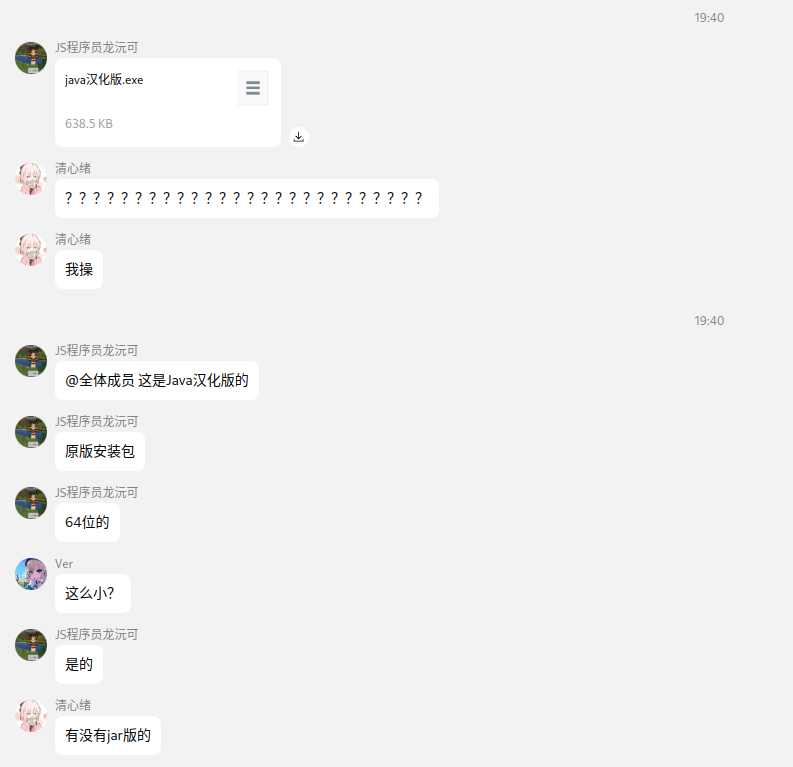The image size is (793, 767).
Task: Click the 638.5 KB file size text
Action: (x=89, y=124)
